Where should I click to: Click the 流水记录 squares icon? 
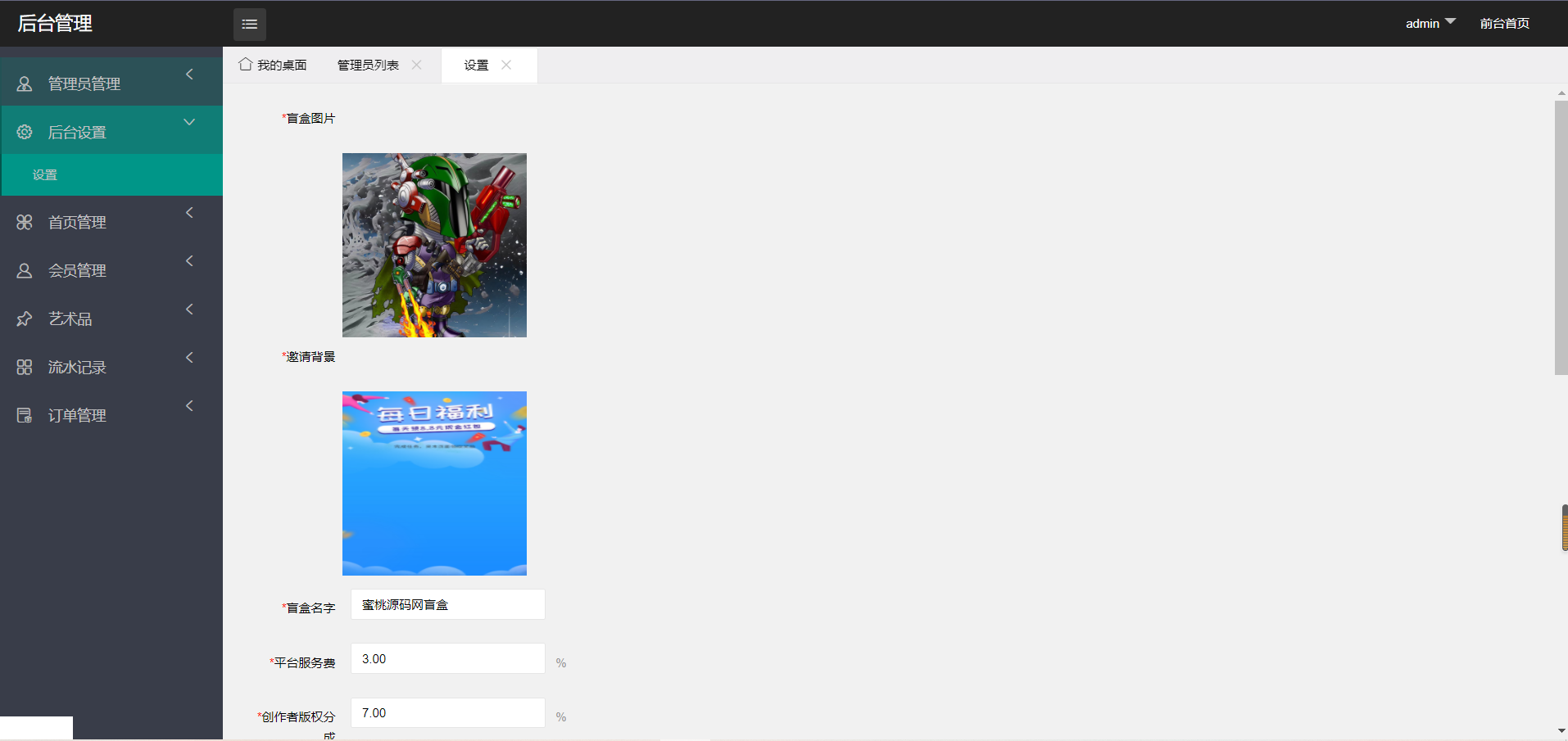[25, 367]
